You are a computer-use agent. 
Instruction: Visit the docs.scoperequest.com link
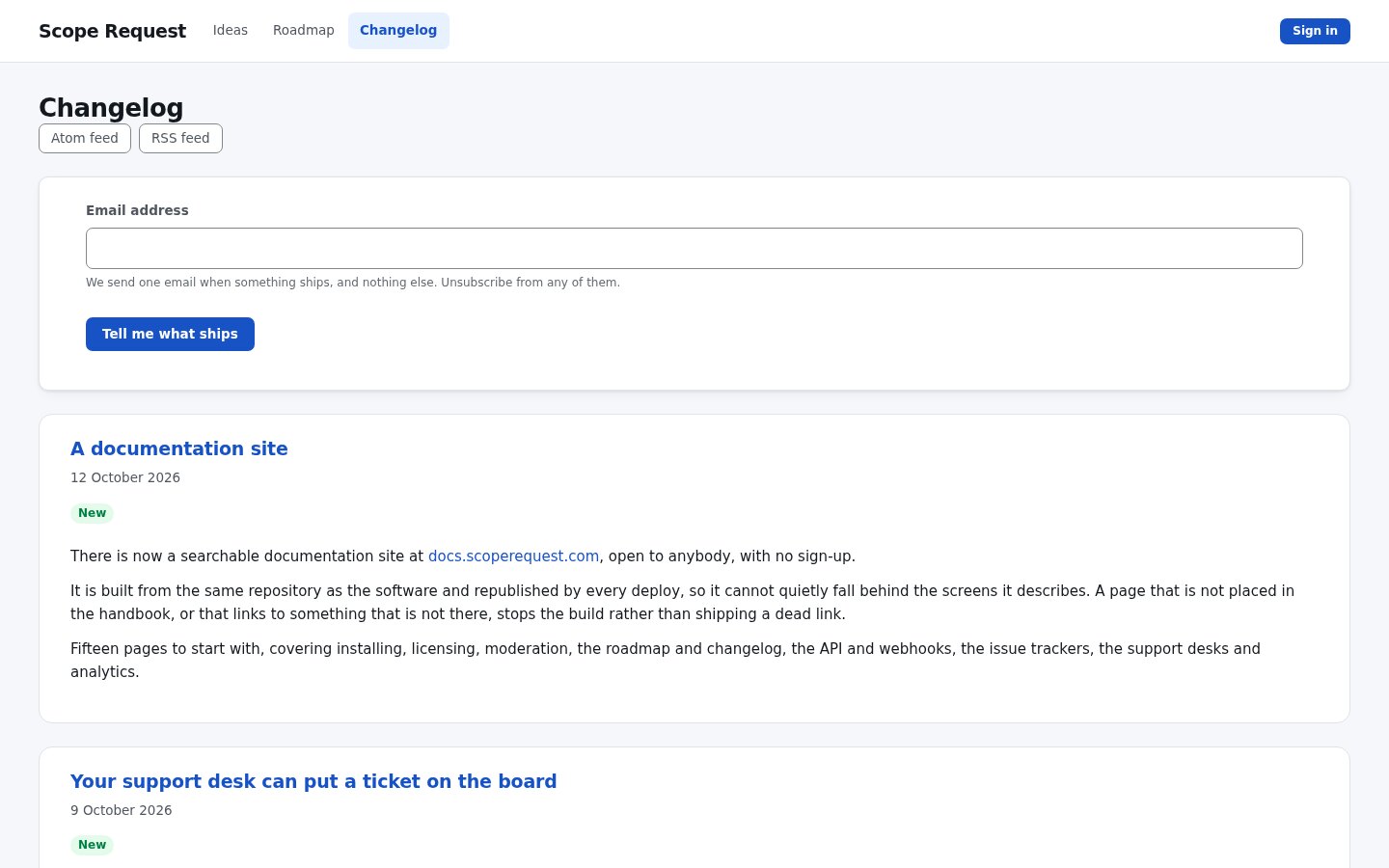[513, 556]
